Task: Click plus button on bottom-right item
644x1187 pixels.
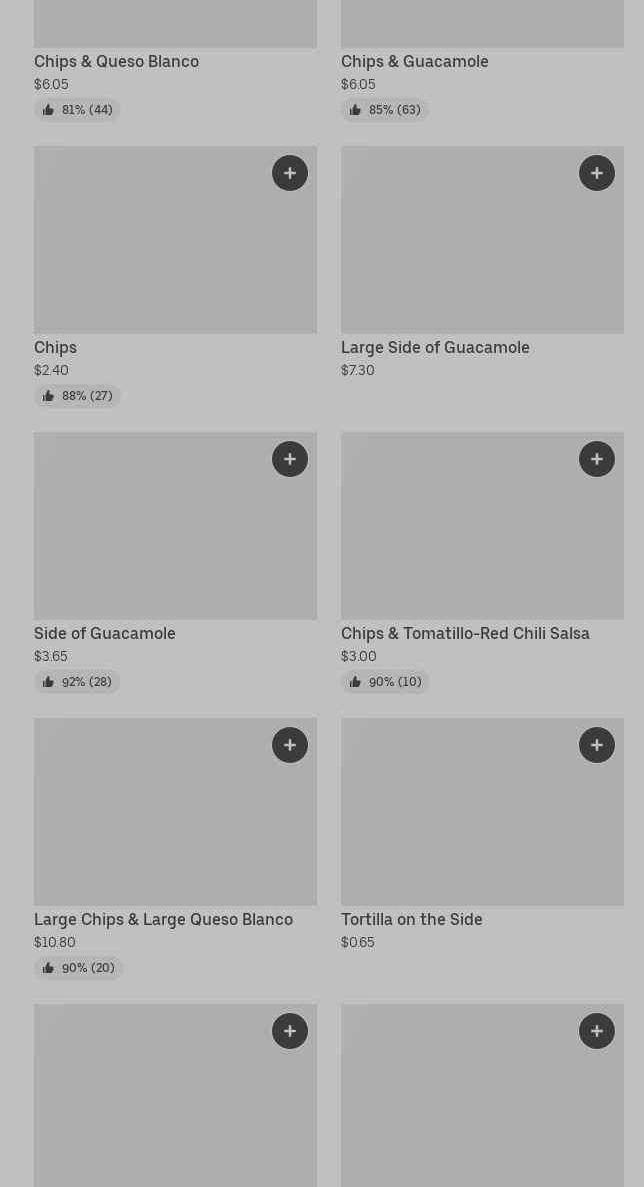Action: 597,1031
